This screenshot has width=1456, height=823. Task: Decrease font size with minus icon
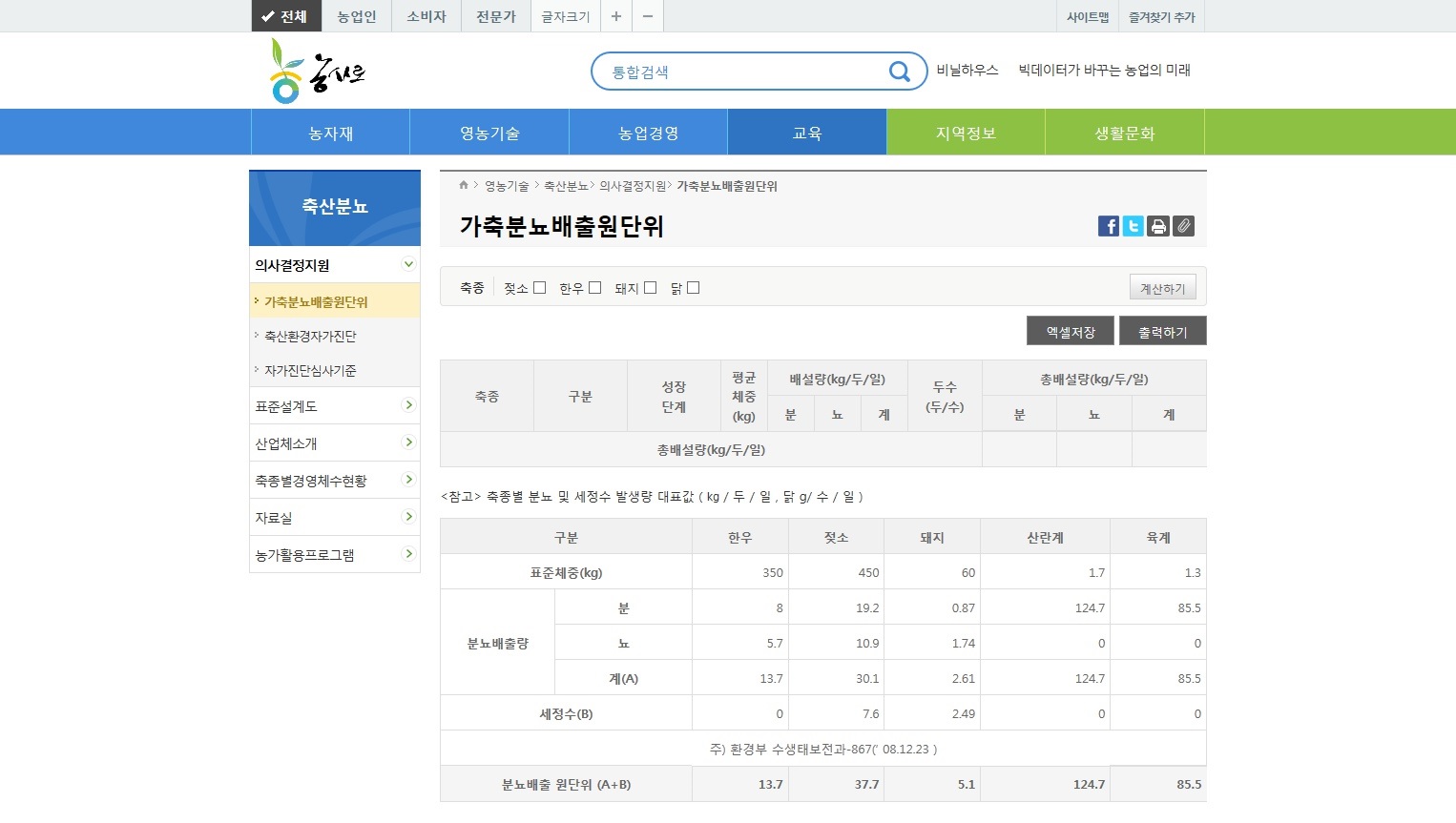pos(648,16)
